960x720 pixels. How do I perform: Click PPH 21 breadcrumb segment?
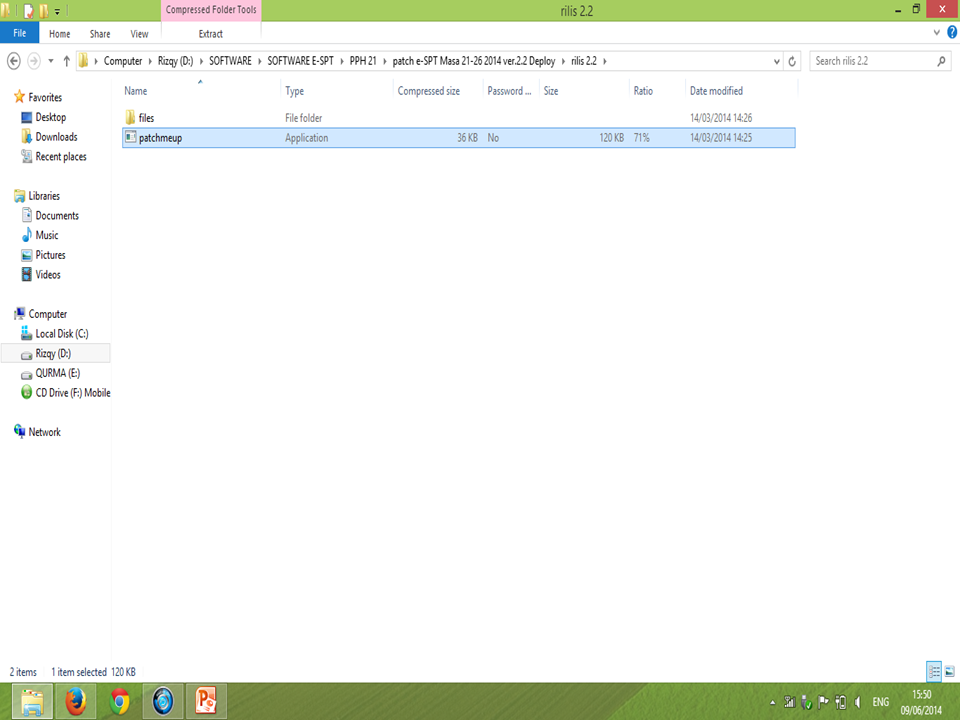(363, 61)
